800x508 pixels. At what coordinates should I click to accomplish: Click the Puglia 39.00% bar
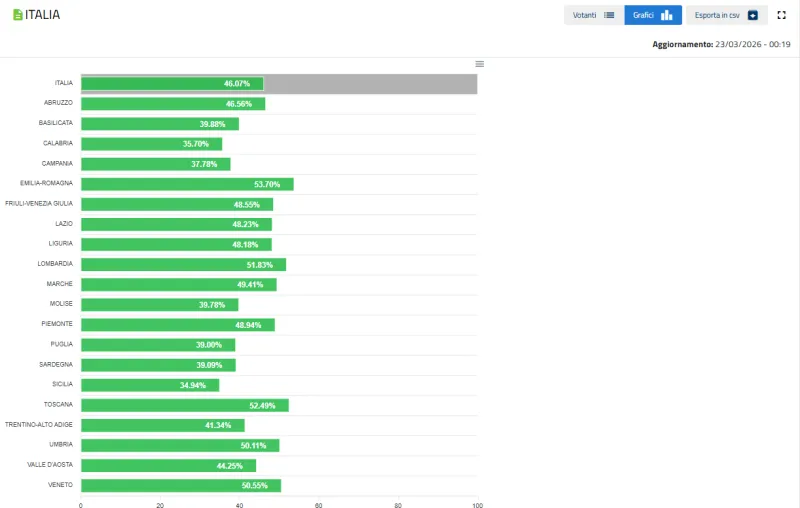(x=158, y=345)
